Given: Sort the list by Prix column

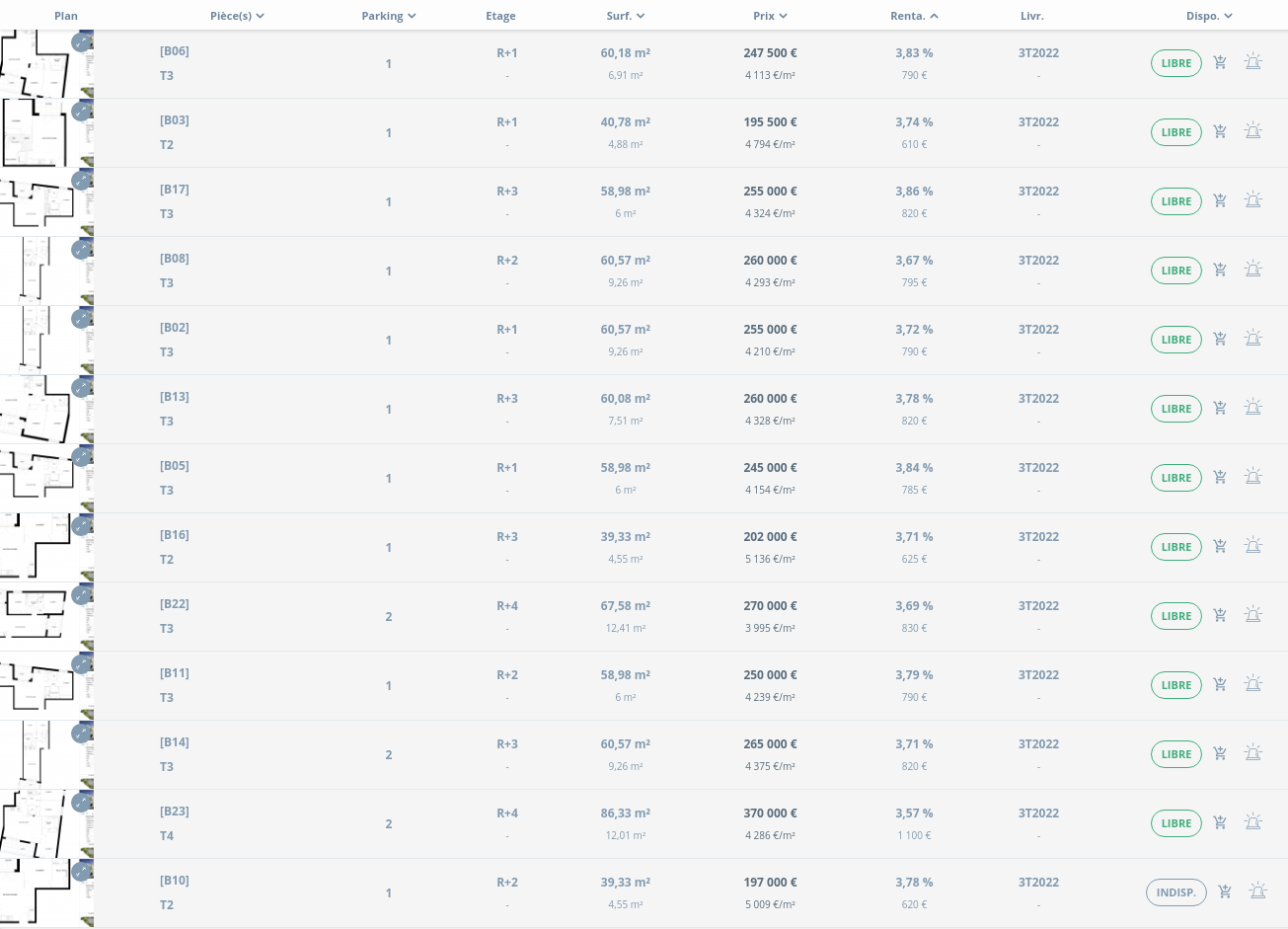Looking at the screenshot, I should tap(770, 16).
